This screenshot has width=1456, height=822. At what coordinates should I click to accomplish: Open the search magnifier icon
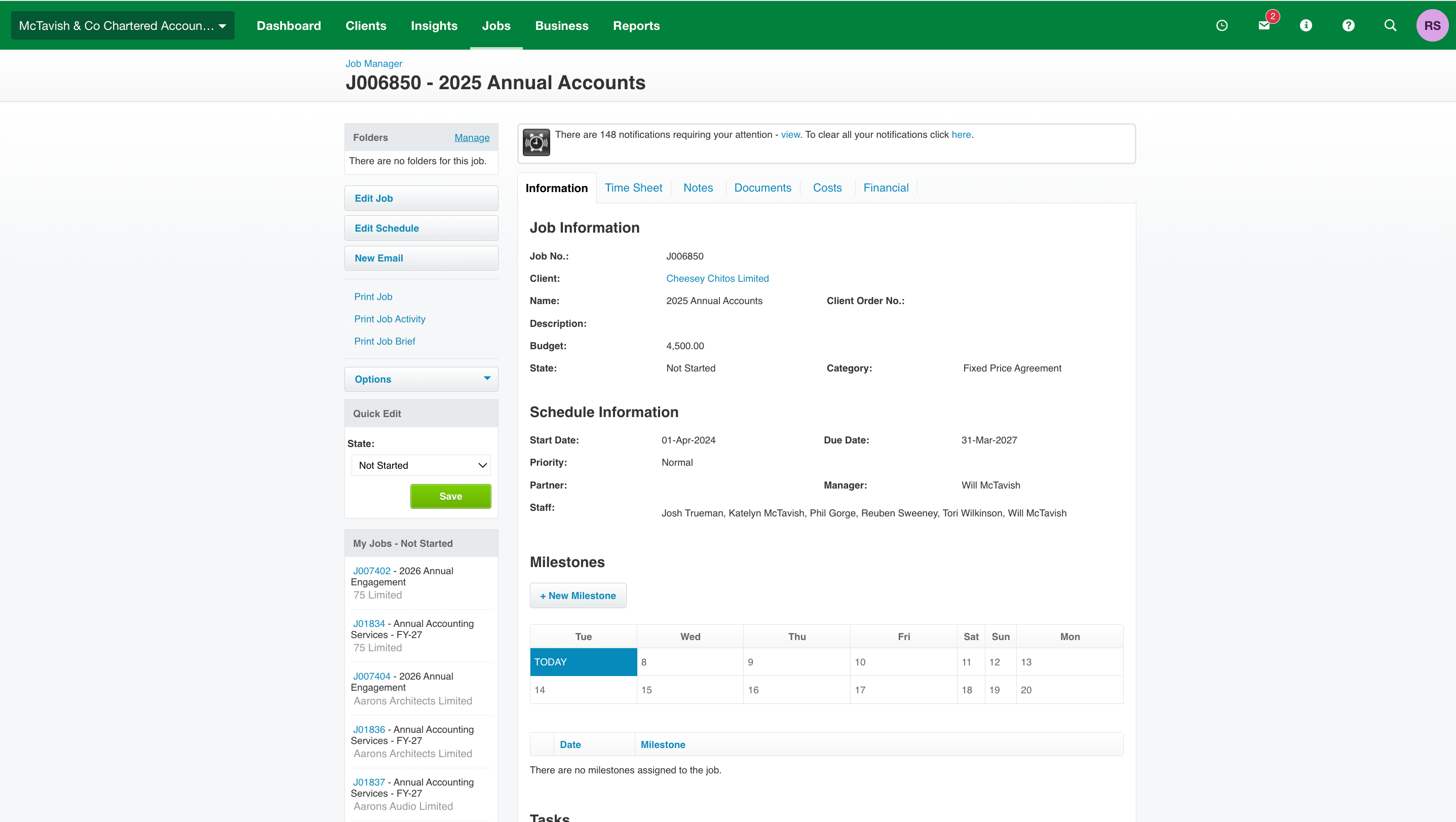(x=1390, y=25)
